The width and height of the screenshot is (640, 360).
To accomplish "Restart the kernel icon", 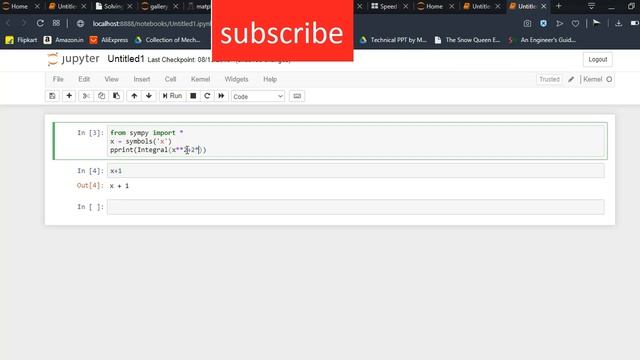I will (x=207, y=96).
